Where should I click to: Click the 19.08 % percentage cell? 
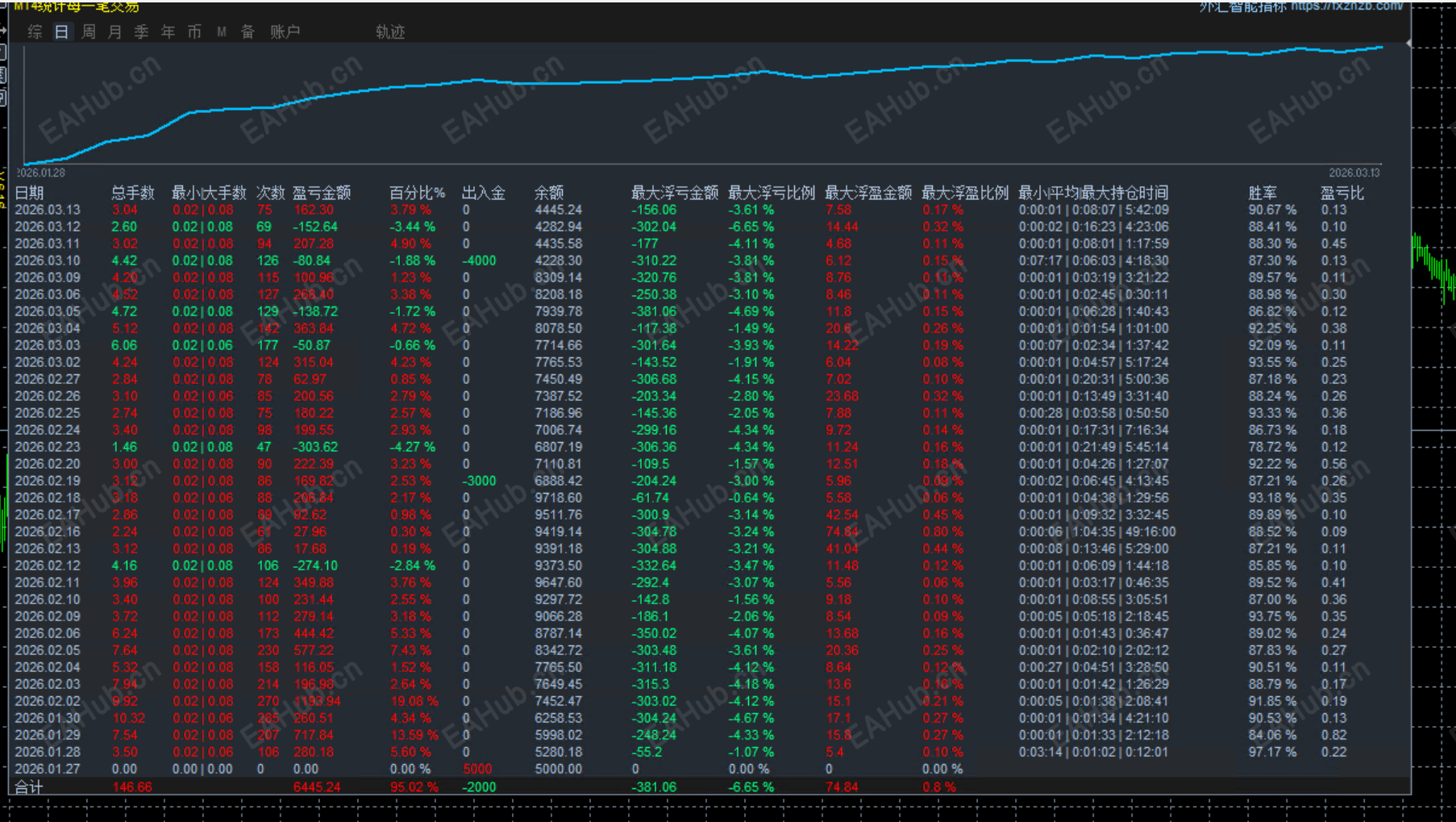click(414, 701)
